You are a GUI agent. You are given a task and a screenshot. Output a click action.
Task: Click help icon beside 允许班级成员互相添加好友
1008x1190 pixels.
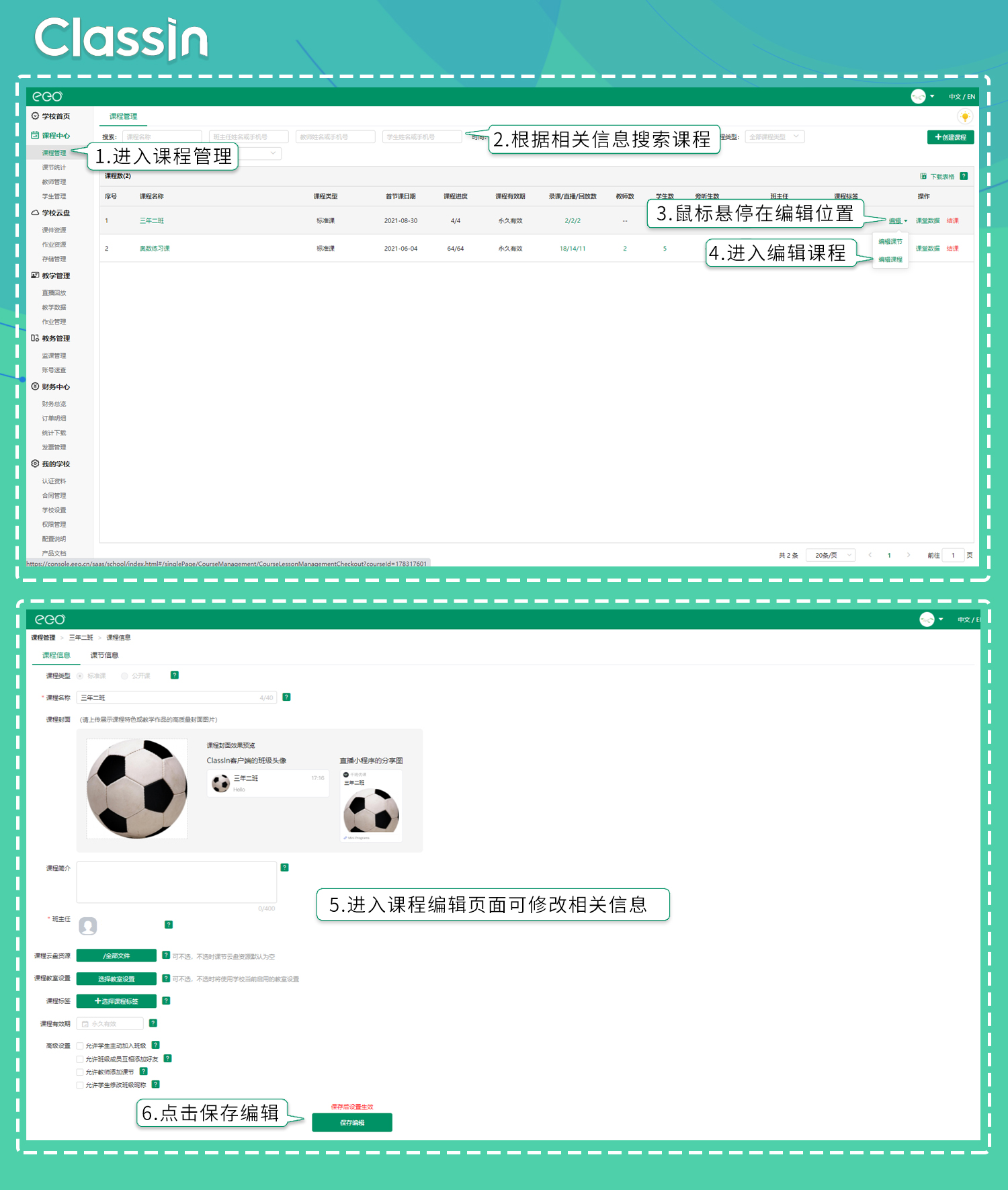(168, 1058)
